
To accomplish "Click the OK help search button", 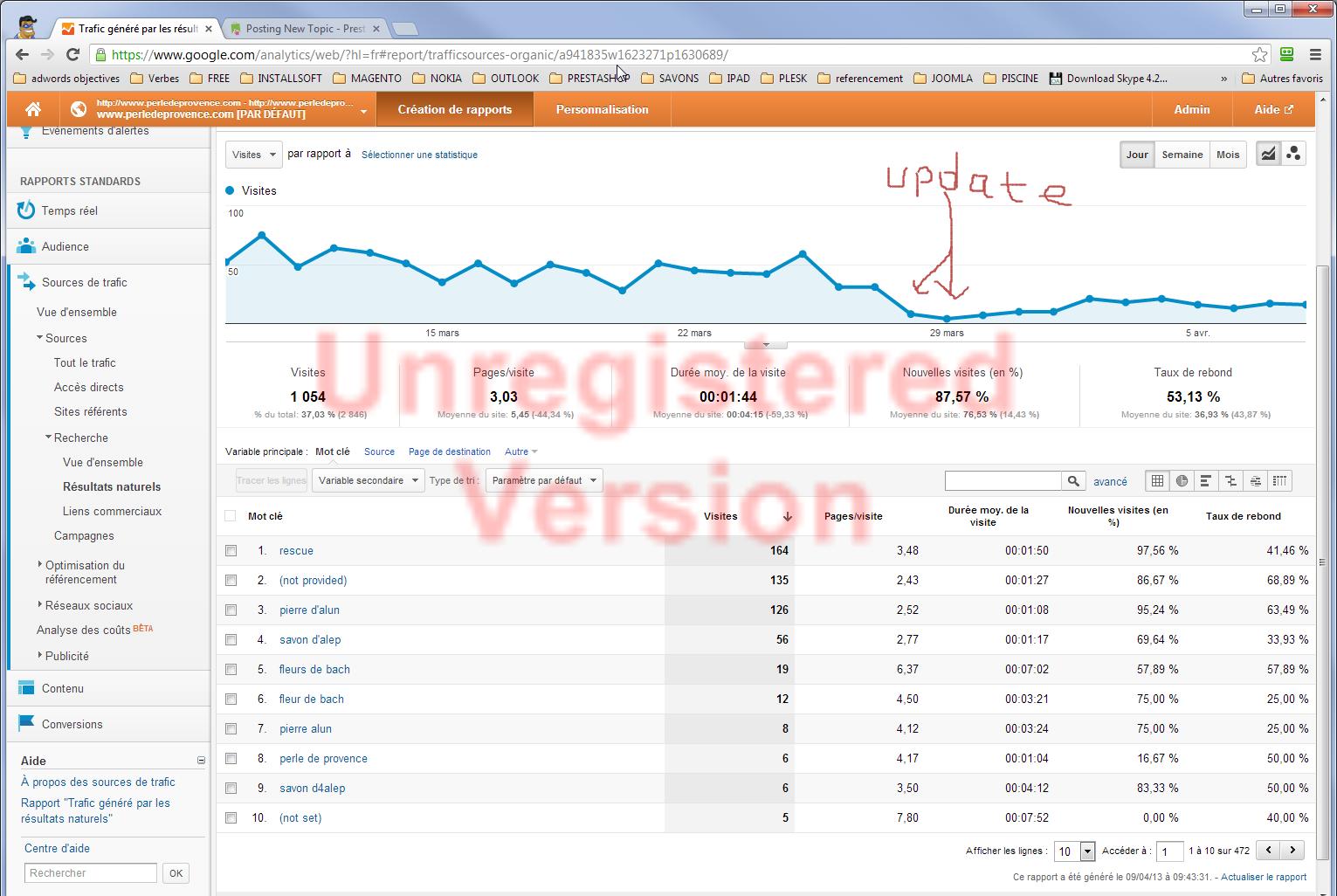I will click(176, 872).
